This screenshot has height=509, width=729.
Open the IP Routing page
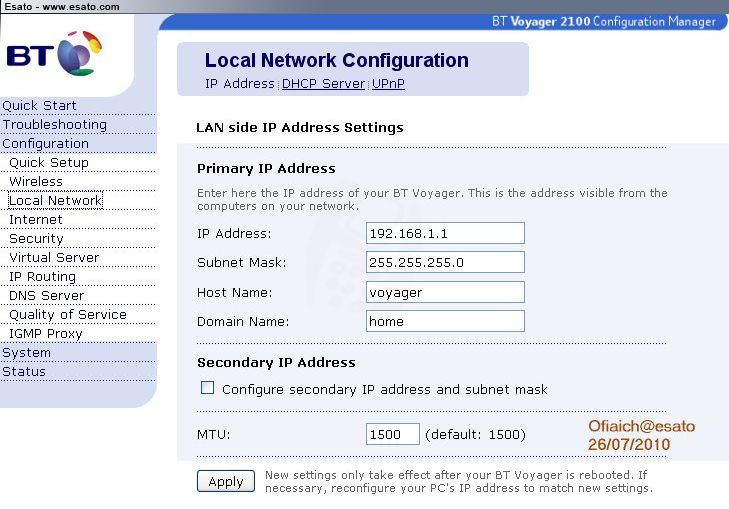[42, 277]
